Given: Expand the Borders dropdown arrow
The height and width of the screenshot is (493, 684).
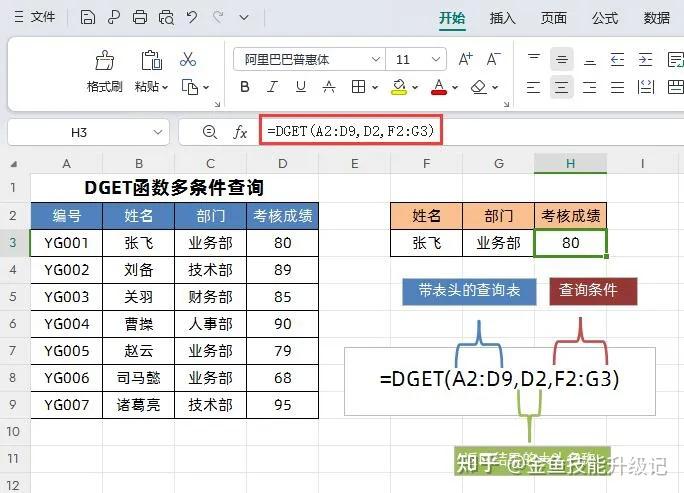Looking at the screenshot, I should click(375, 87).
